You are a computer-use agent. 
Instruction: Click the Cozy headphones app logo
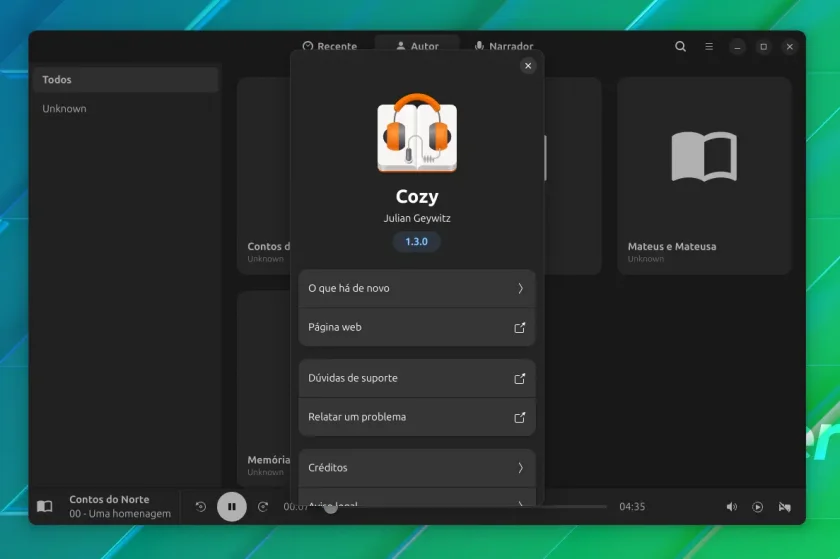pyautogui.click(x=417, y=133)
